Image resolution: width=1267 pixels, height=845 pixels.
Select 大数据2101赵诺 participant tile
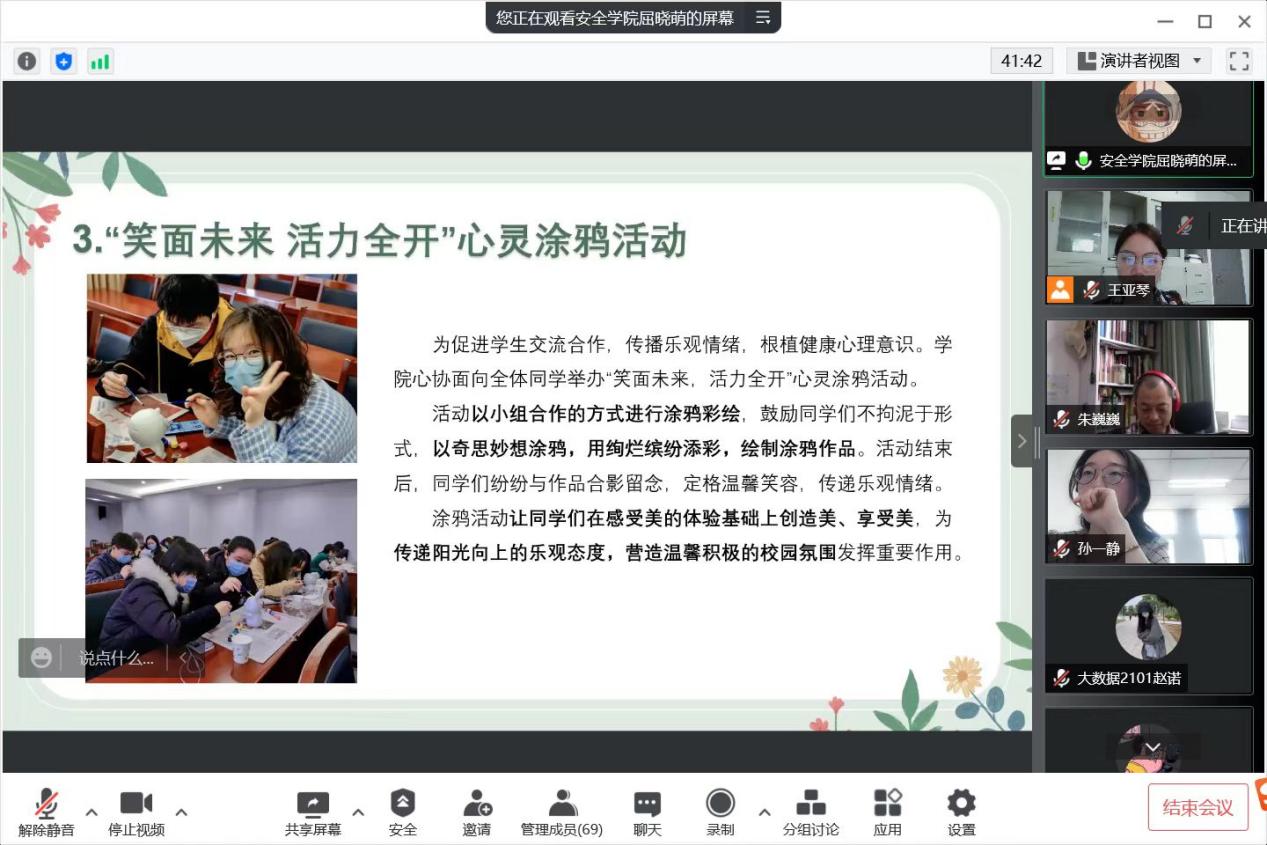click(1148, 635)
